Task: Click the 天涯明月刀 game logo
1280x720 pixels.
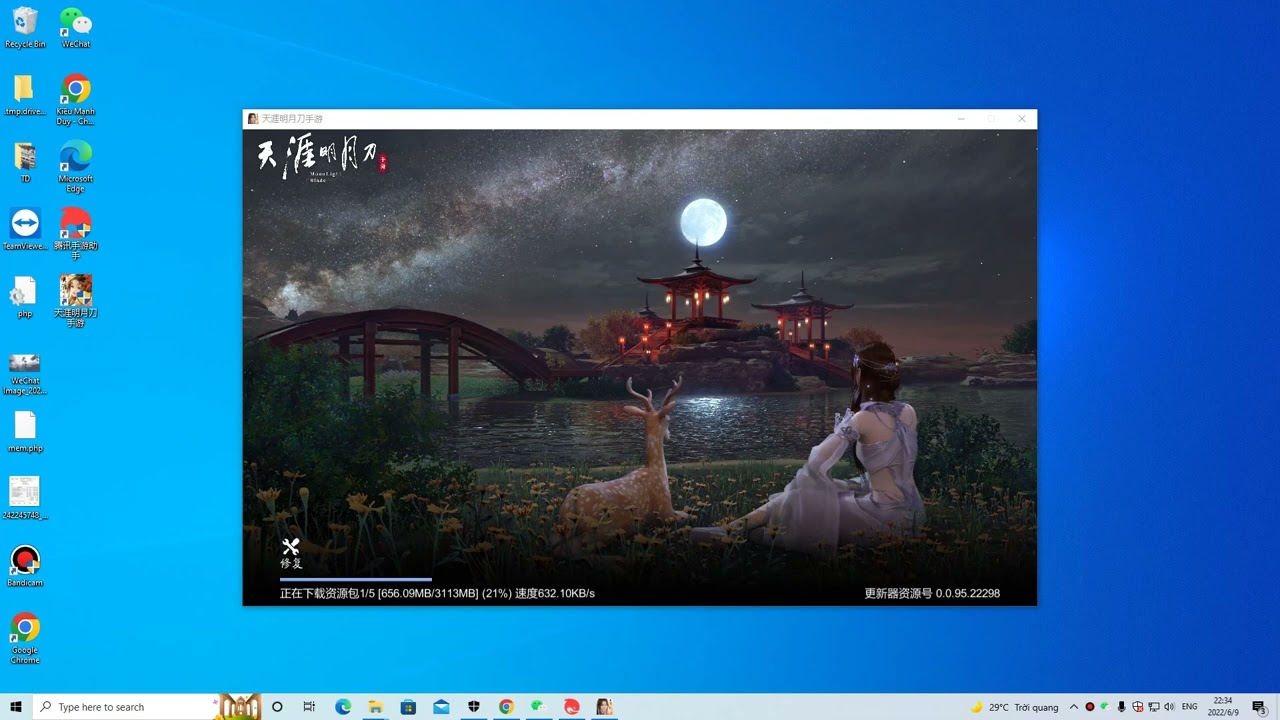Action: click(x=322, y=159)
